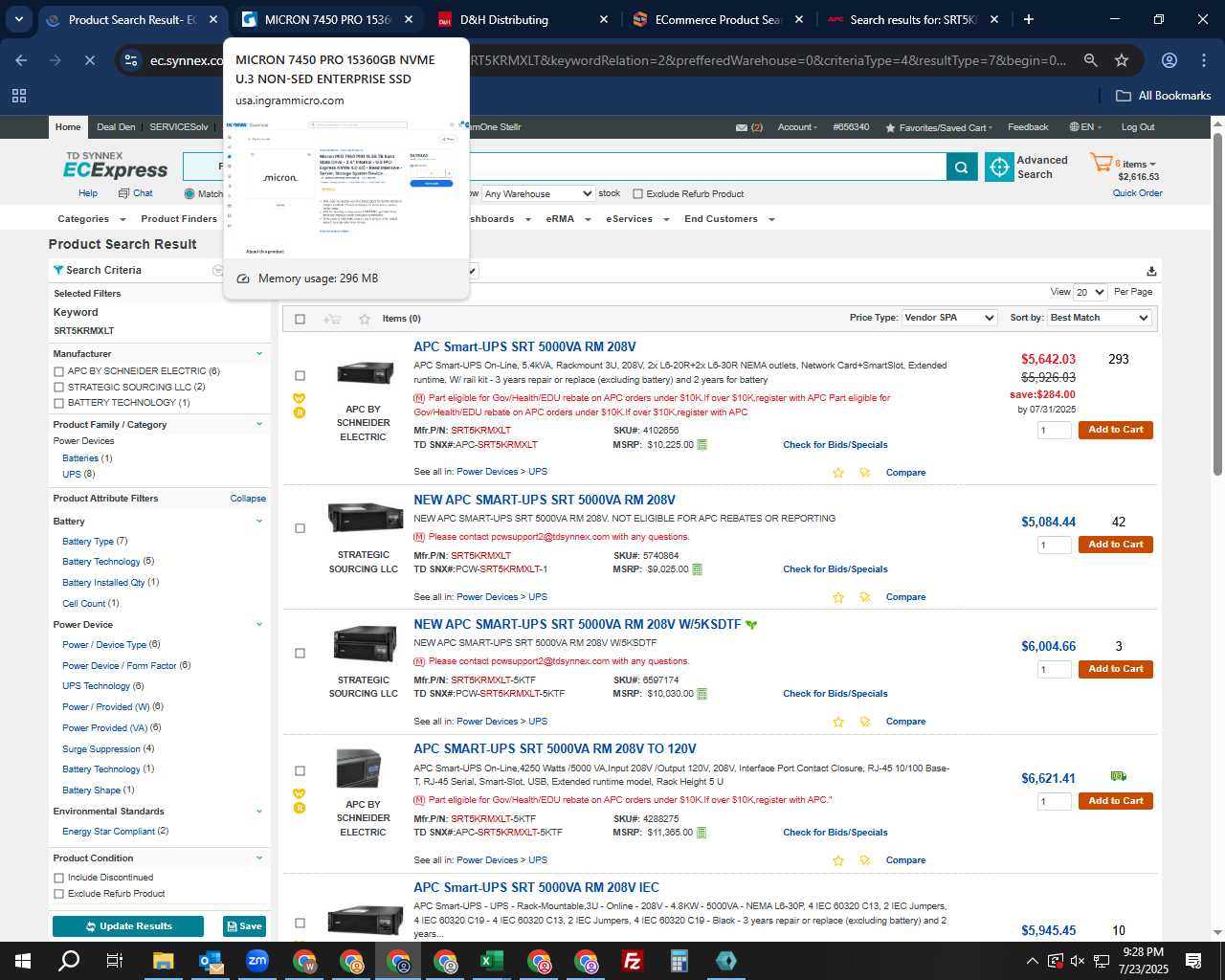Viewport: 1225px width, 980px height.
Task: Check APC BY SCHNEIDER ELECTRIC manufacturer filter
Action: (x=59, y=371)
